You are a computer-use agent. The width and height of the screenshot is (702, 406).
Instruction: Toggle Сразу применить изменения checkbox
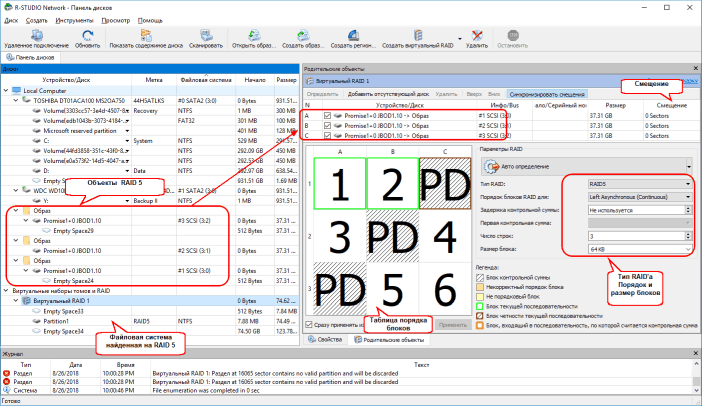pos(308,325)
